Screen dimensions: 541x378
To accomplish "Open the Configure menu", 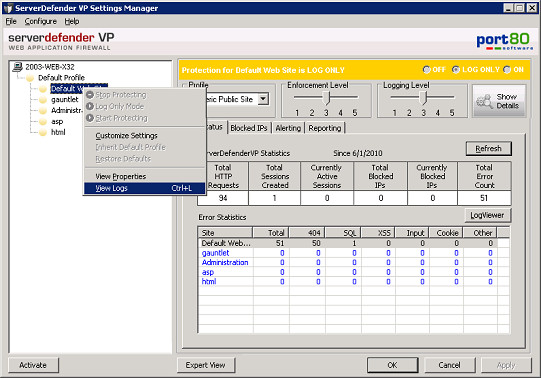I will tap(40, 21).
